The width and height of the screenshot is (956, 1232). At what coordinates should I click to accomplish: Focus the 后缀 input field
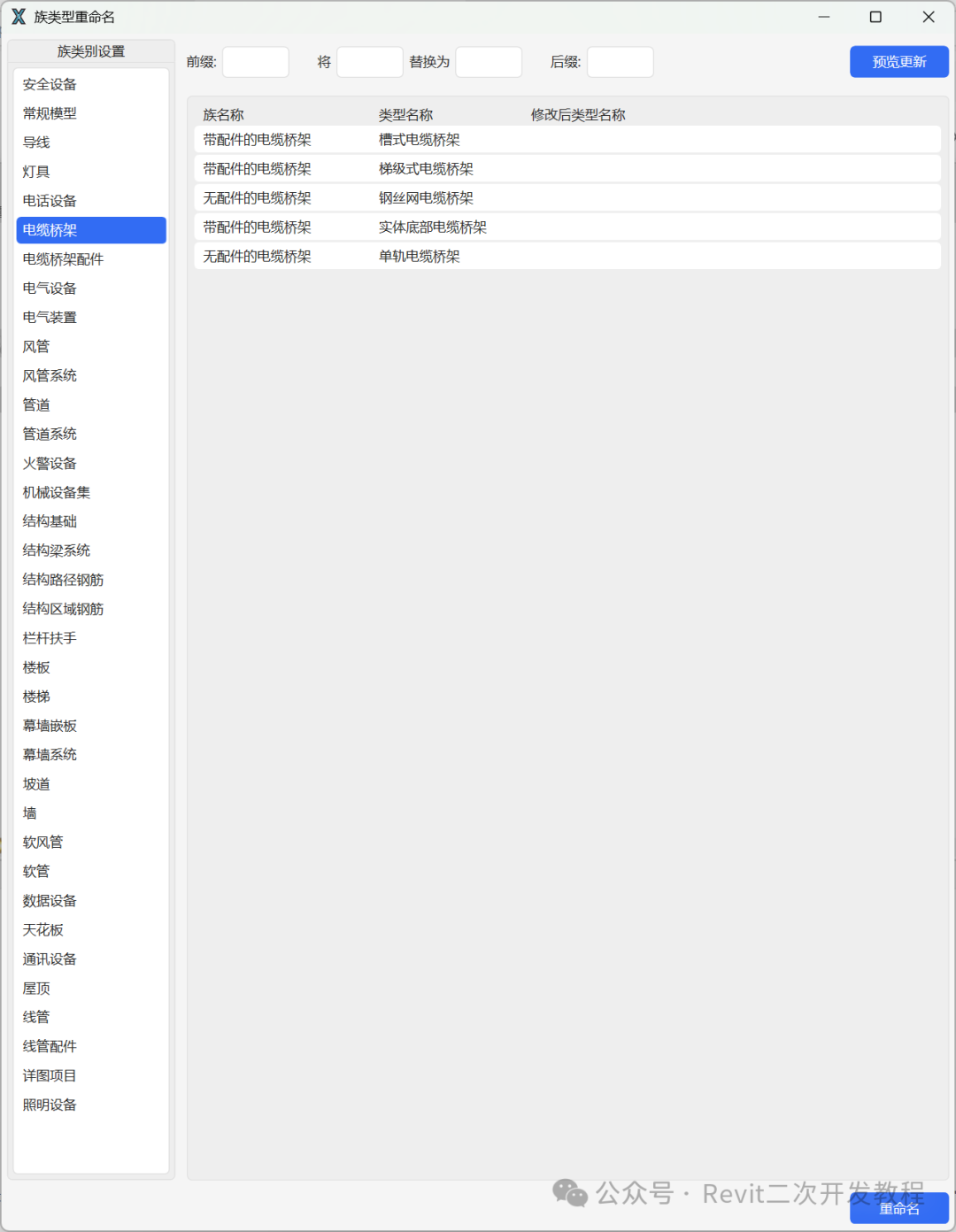(621, 62)
